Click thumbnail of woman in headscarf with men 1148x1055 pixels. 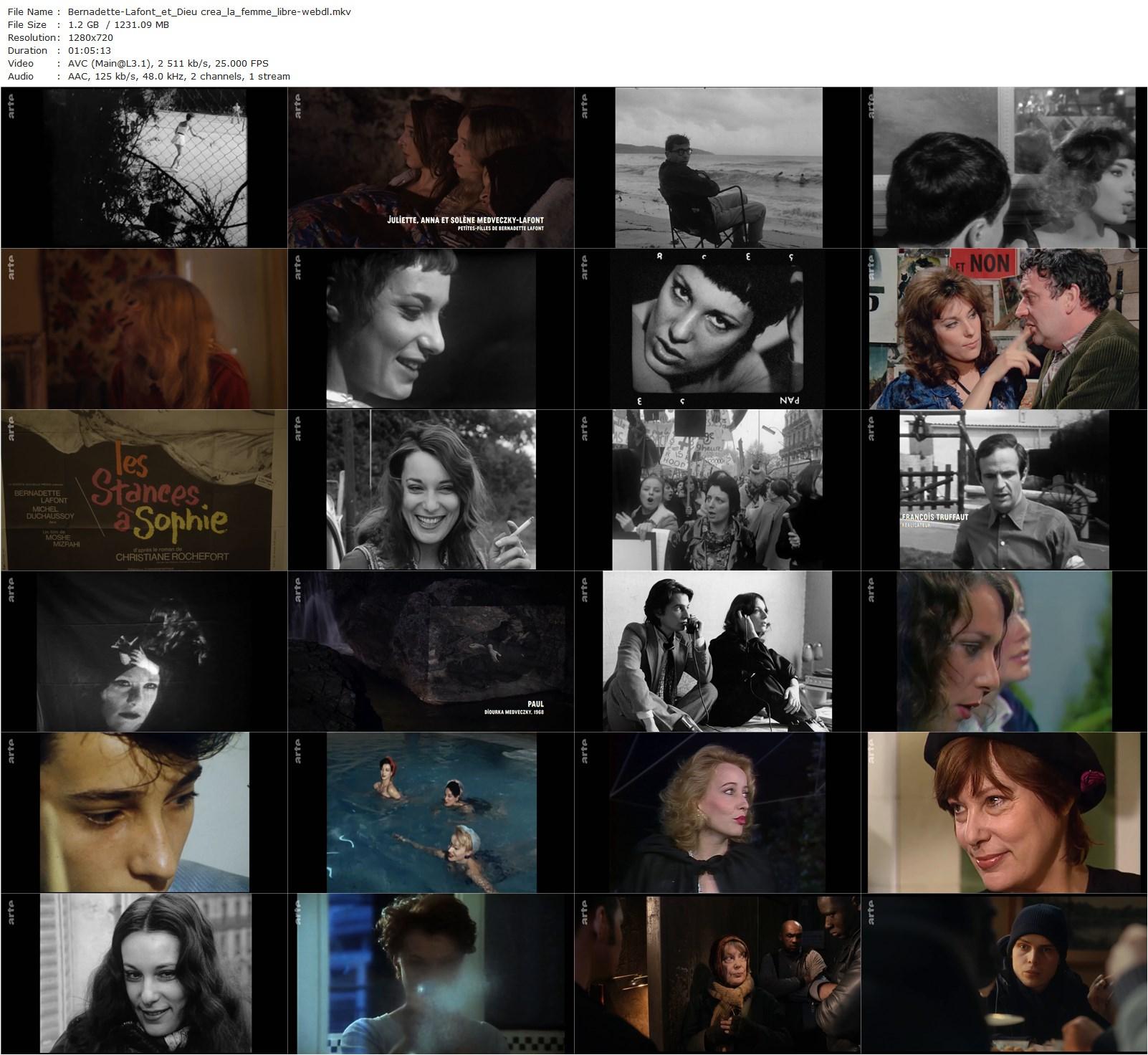coord(717,974)
